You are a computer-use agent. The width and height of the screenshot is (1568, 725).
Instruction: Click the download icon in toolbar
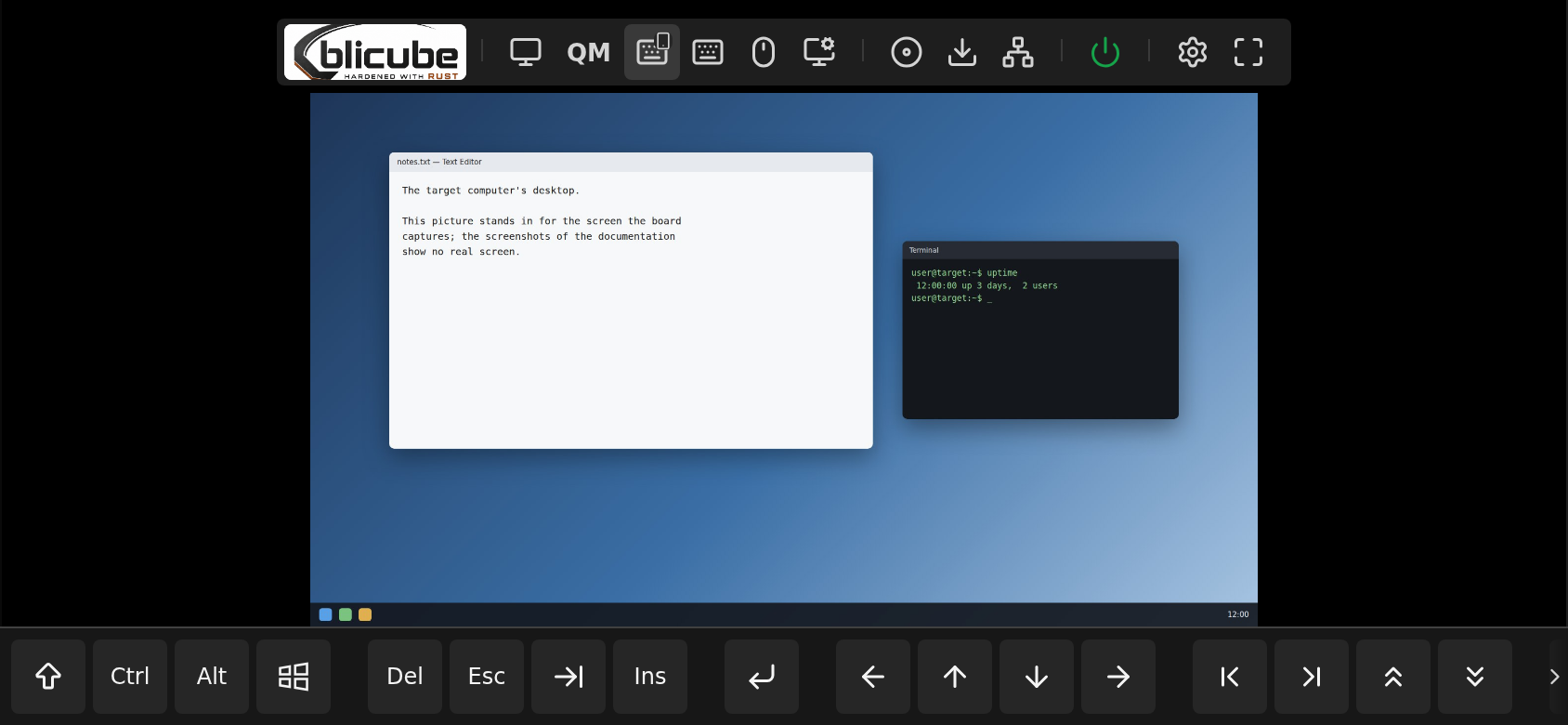coord(962,52)
